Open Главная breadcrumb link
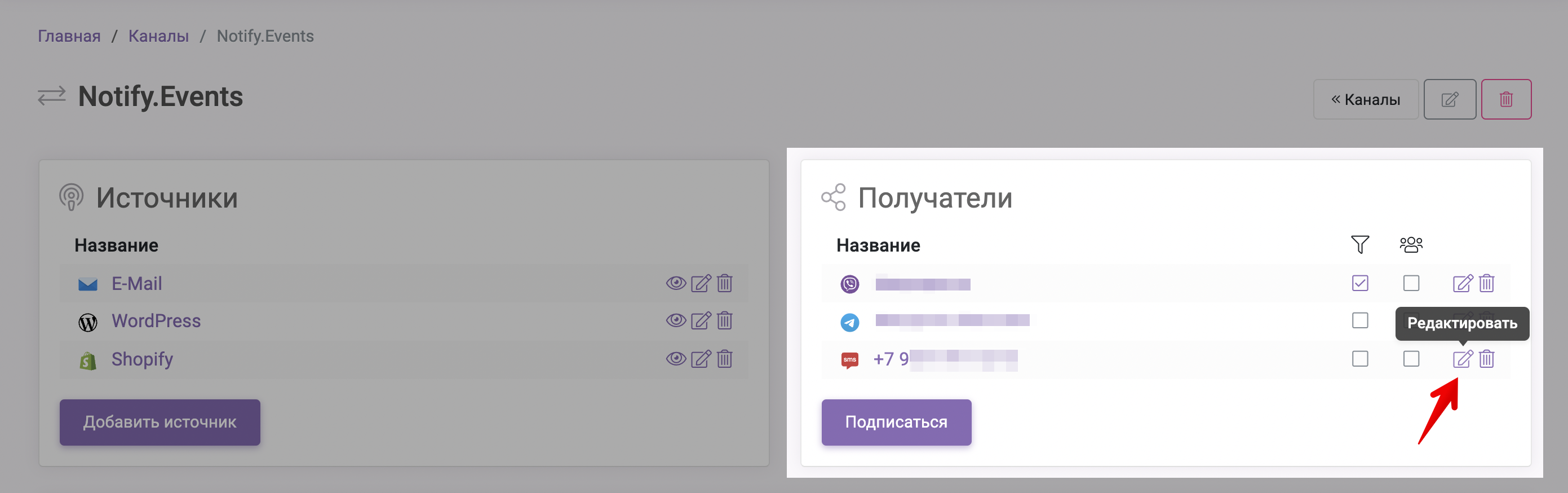This screenshot has height=493, width=1568. pyautogui.click(x=69, y=36)
